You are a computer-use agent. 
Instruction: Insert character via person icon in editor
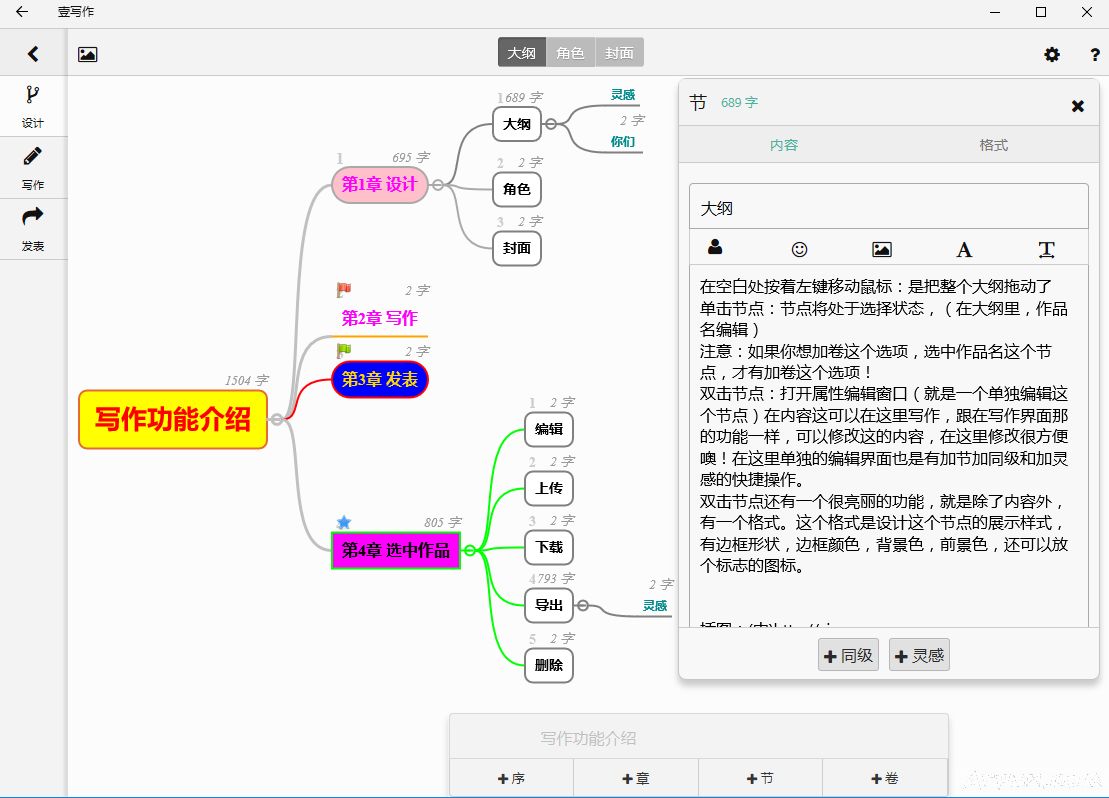pos(715,248)
